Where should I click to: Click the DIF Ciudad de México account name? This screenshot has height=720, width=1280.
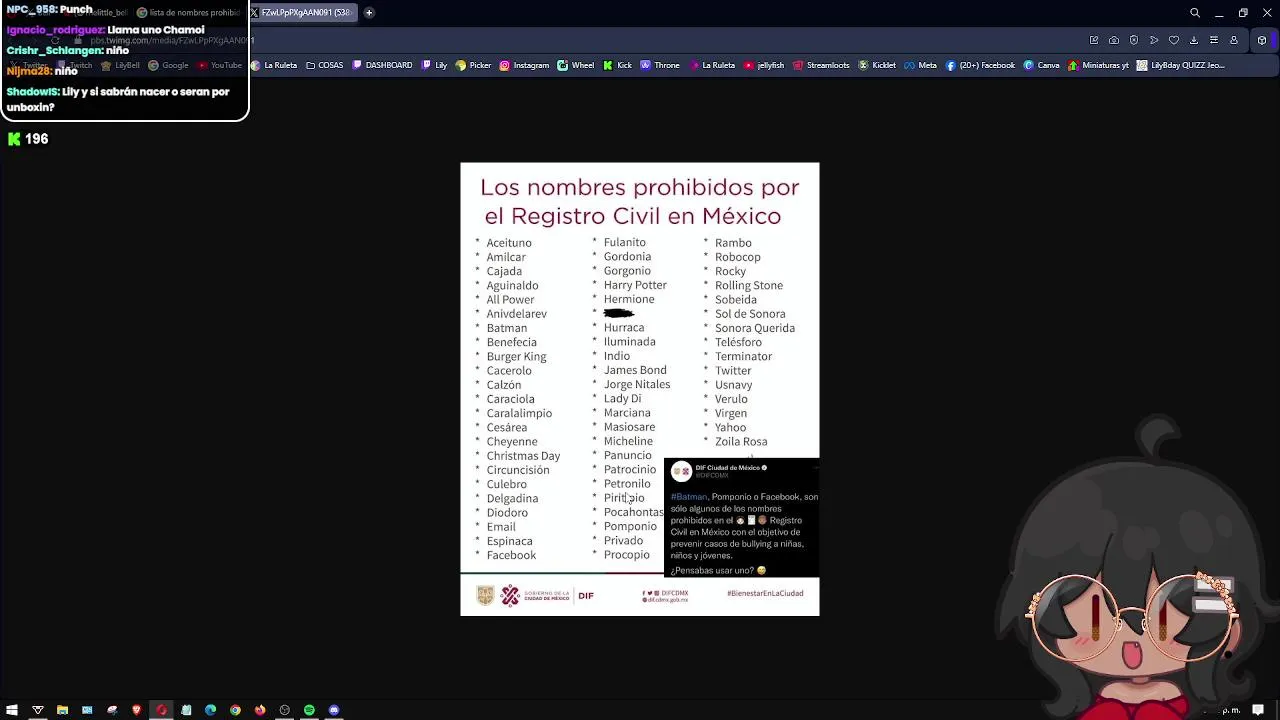click(x=728, y=467)
